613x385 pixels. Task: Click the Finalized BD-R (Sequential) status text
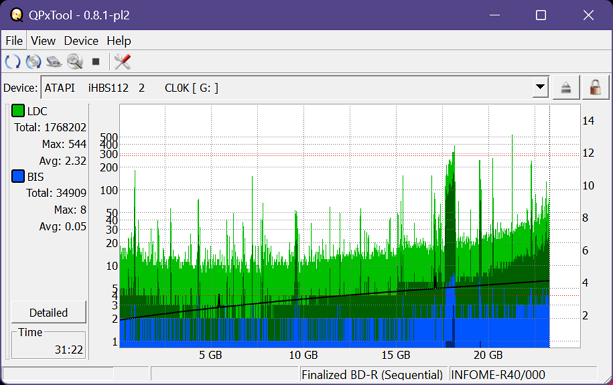point(372,375)
